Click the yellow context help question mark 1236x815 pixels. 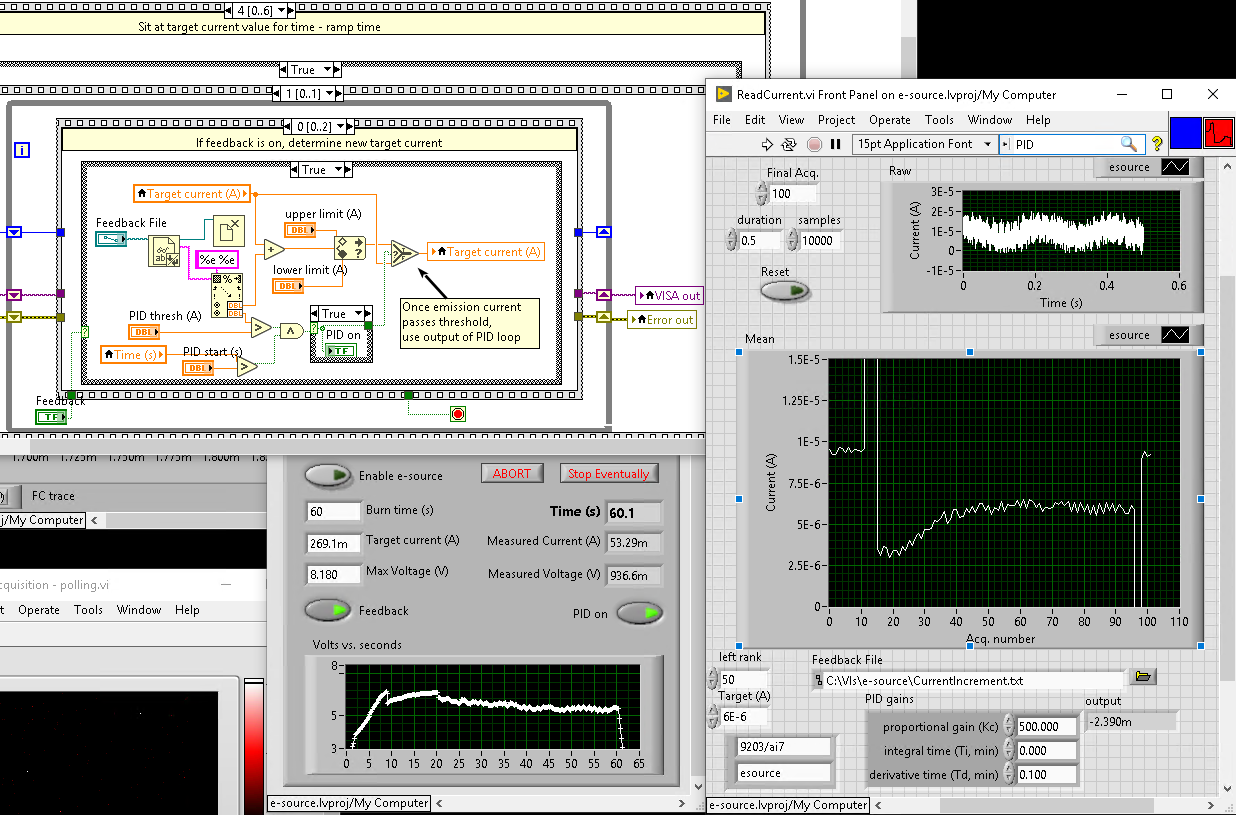coord(1157,144)
